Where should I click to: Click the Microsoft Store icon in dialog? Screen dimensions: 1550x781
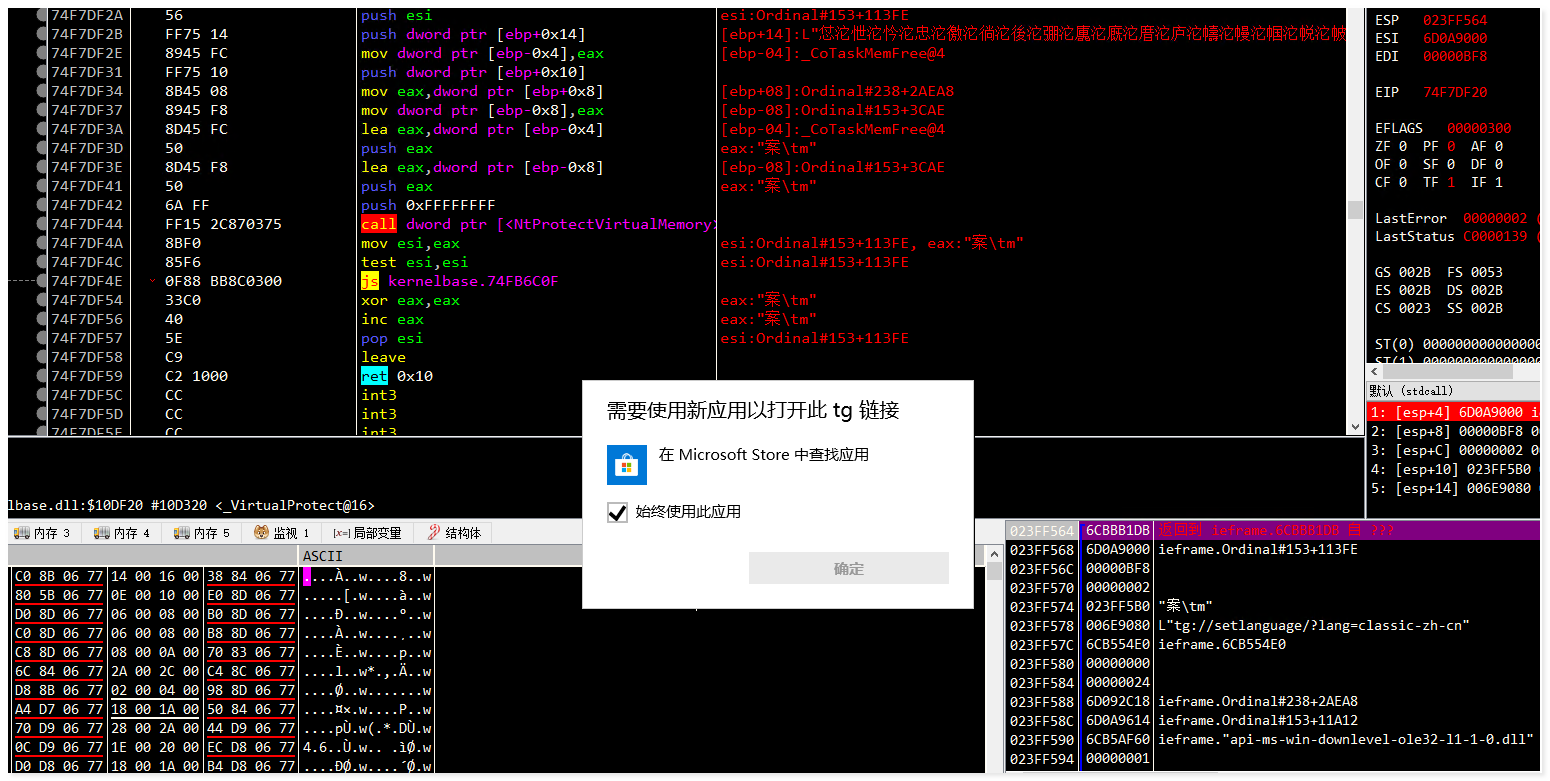[627, 465]
